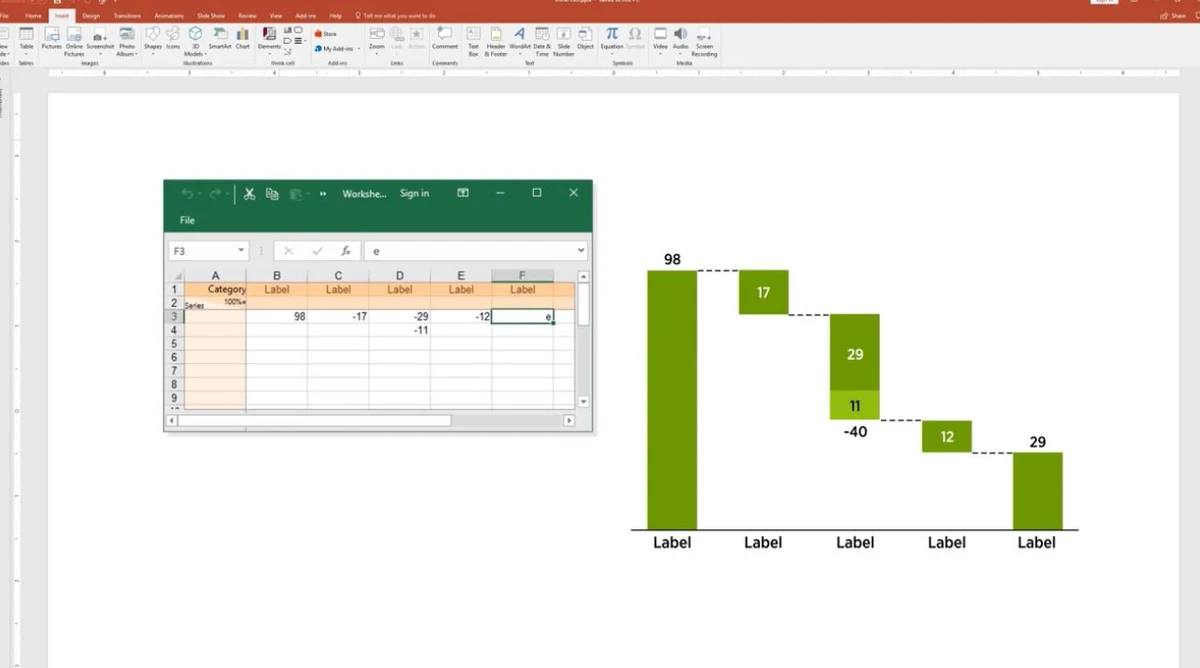Open the File menu in the worksheet window
This screenshot has width=1200, height=668.
pos(187,220)
